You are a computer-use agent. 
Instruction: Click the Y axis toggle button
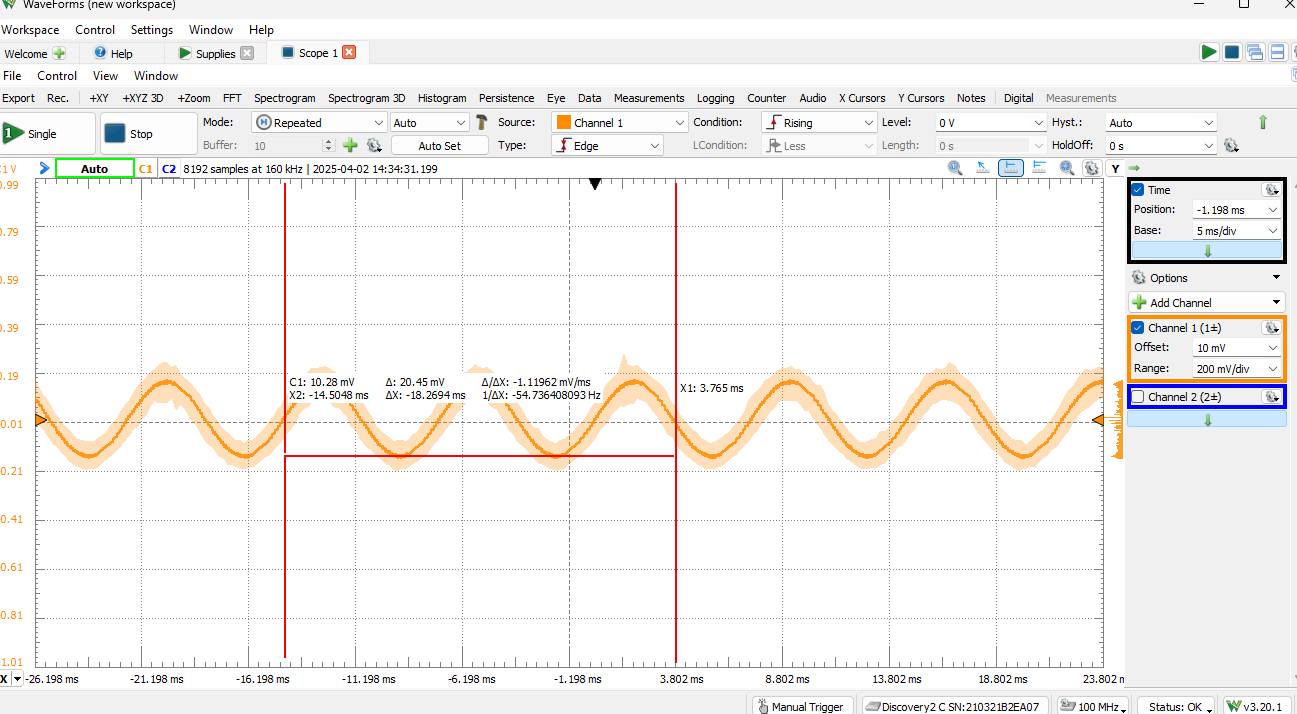tap(1115, 169)
